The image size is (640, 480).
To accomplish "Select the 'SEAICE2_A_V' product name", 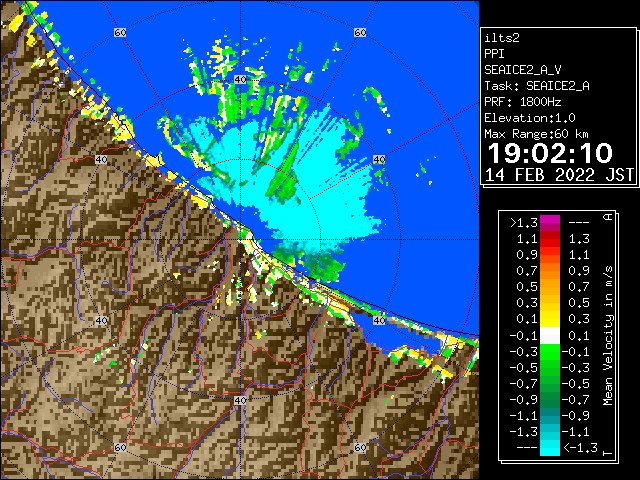I will pyautogui.click(x=523, y=70).
